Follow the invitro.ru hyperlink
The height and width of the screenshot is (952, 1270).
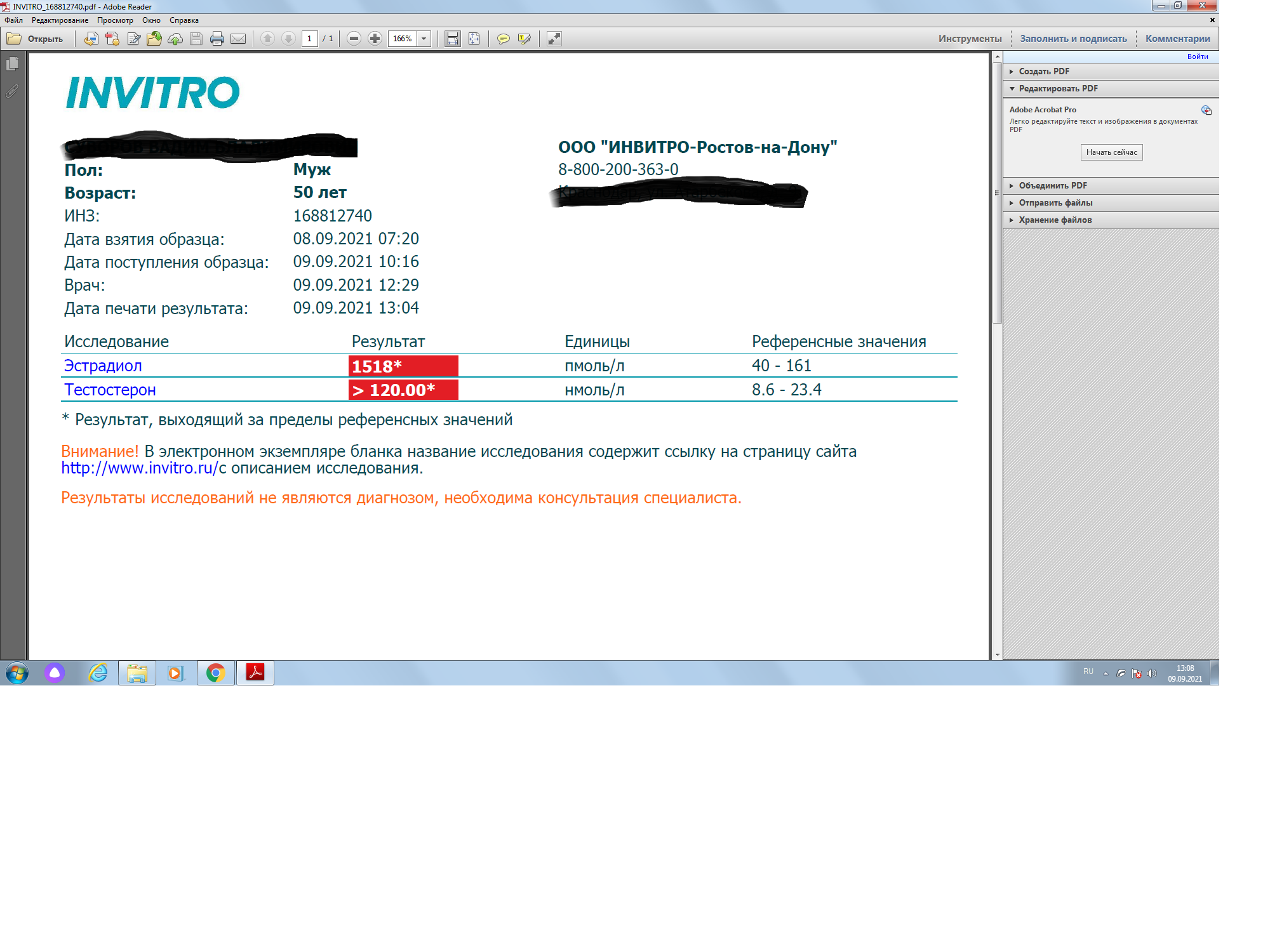(138, 468)
